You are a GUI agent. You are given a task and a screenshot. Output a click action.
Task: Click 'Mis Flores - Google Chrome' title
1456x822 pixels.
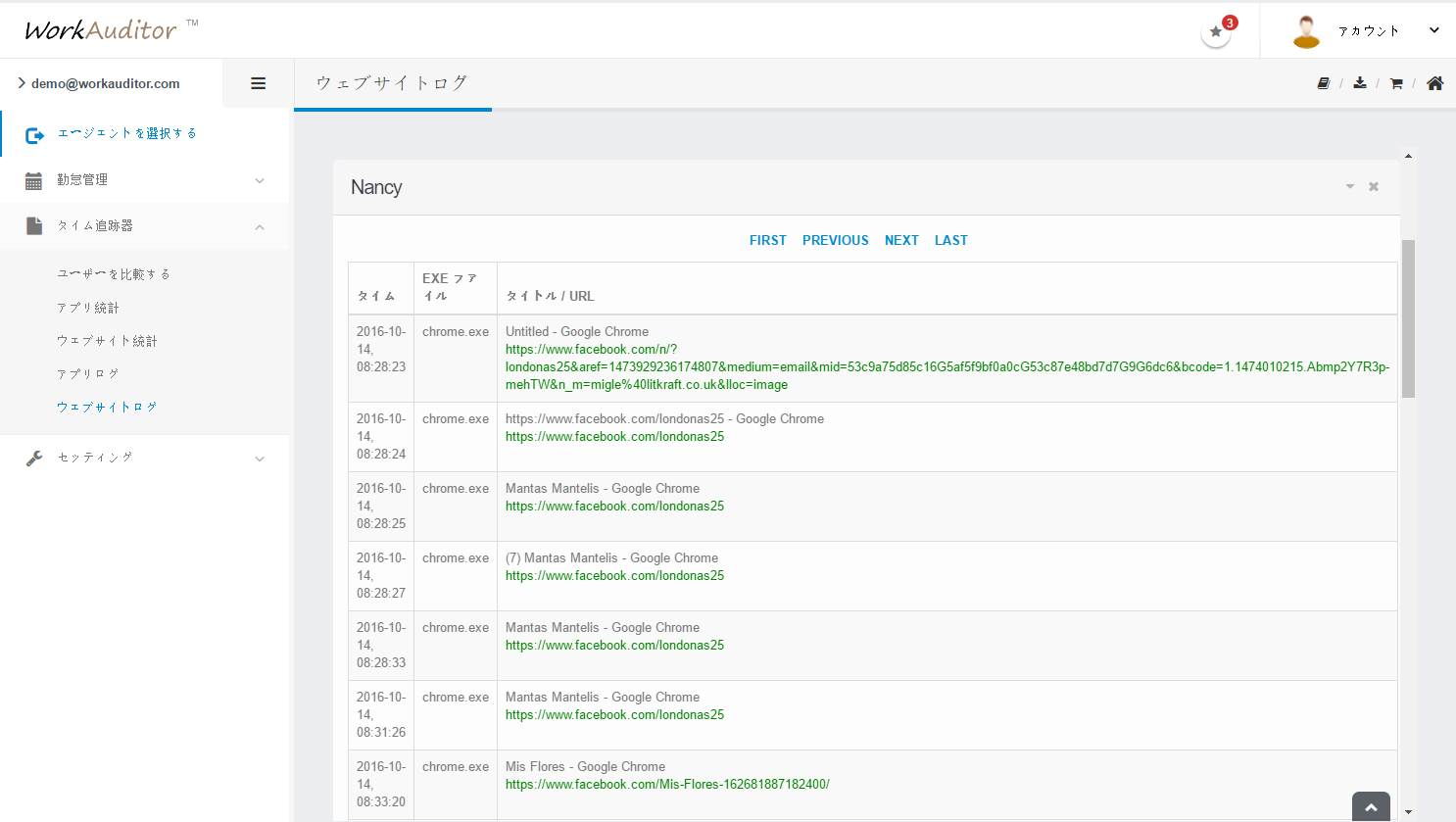[x=585, y=767]
